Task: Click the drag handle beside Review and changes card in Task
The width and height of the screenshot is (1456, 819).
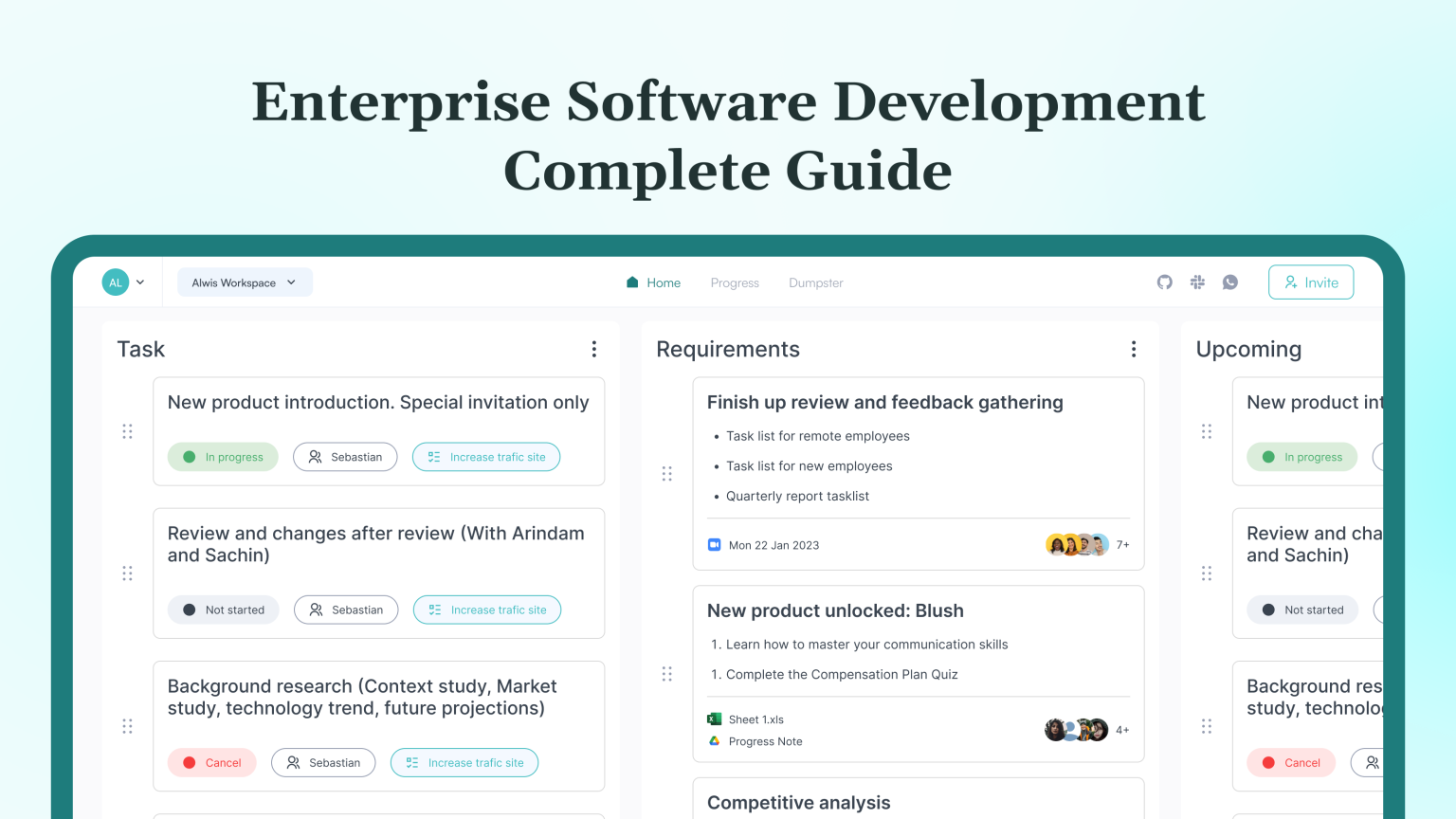Action: (127, 573)
